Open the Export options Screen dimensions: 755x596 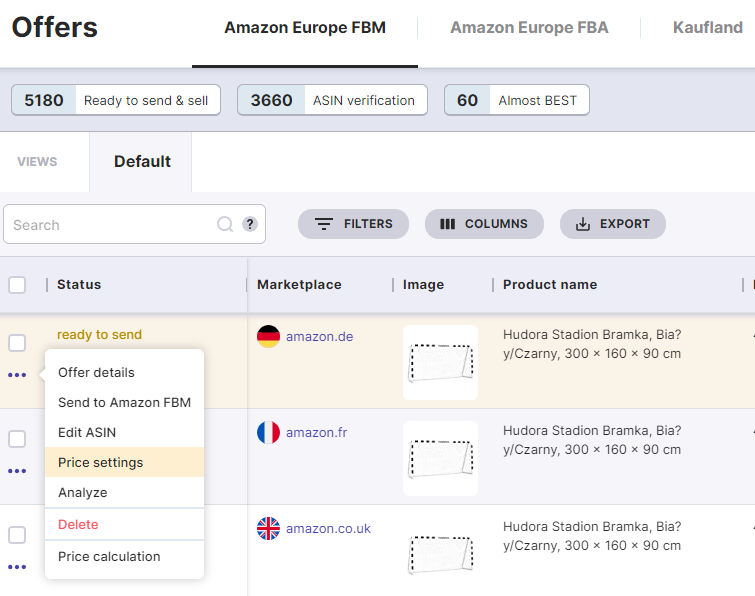pos(612,224)
